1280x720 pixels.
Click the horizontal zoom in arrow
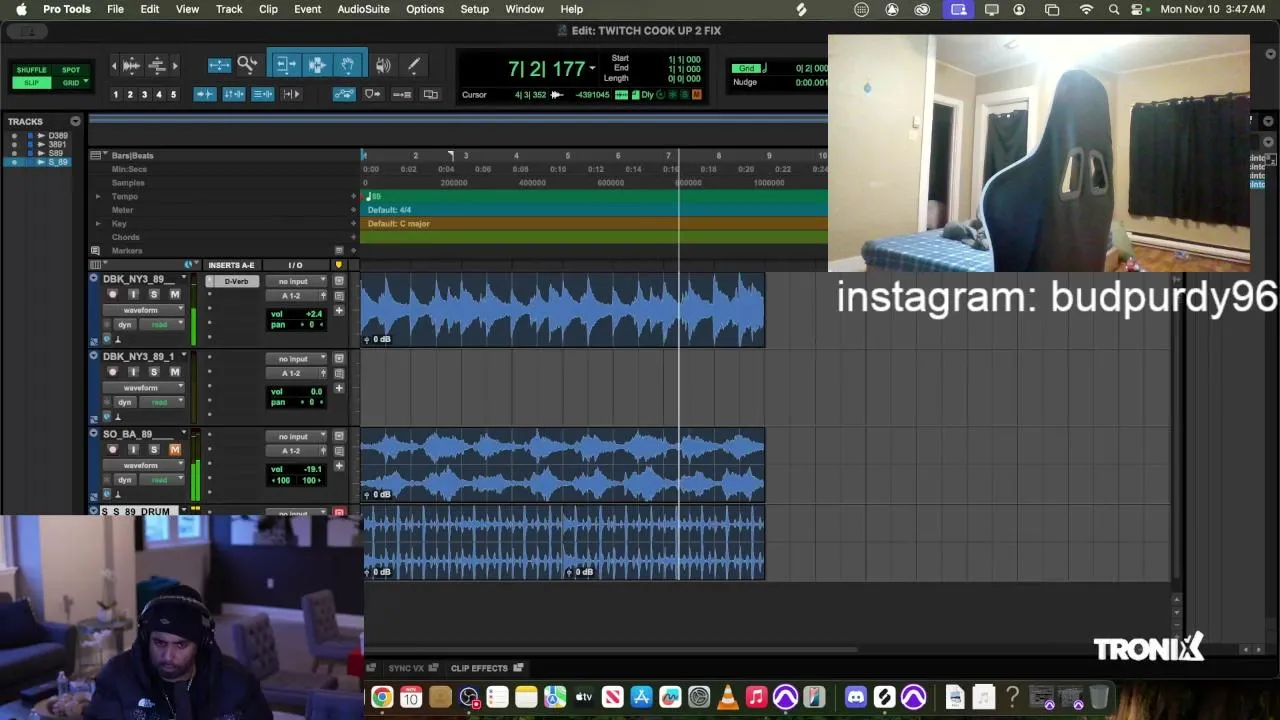click(175, 66)
